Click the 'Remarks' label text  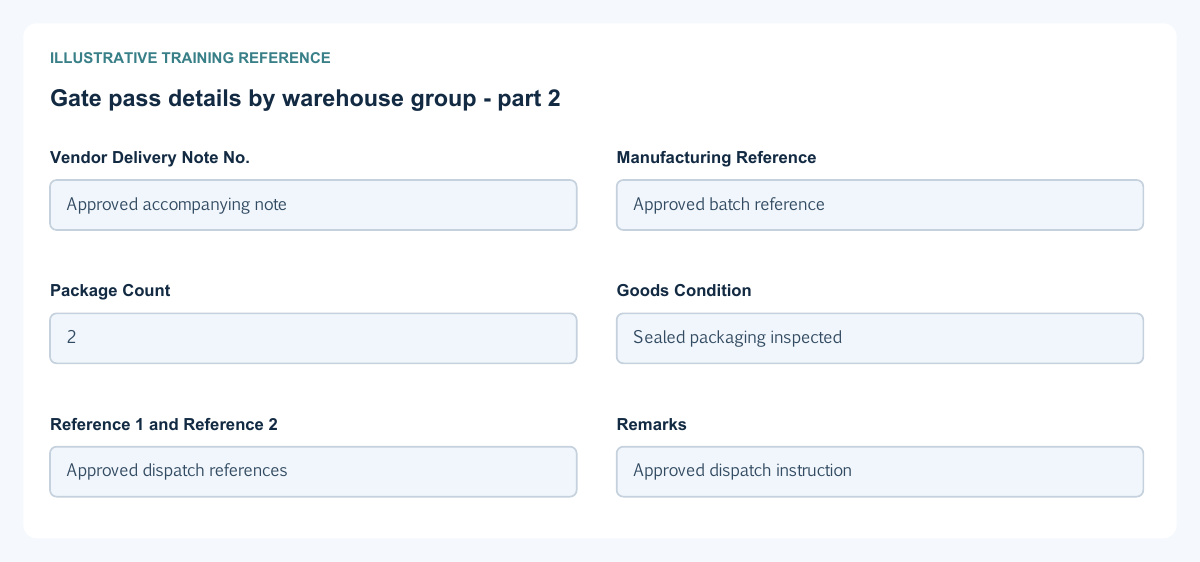click(x=652, y=424)
